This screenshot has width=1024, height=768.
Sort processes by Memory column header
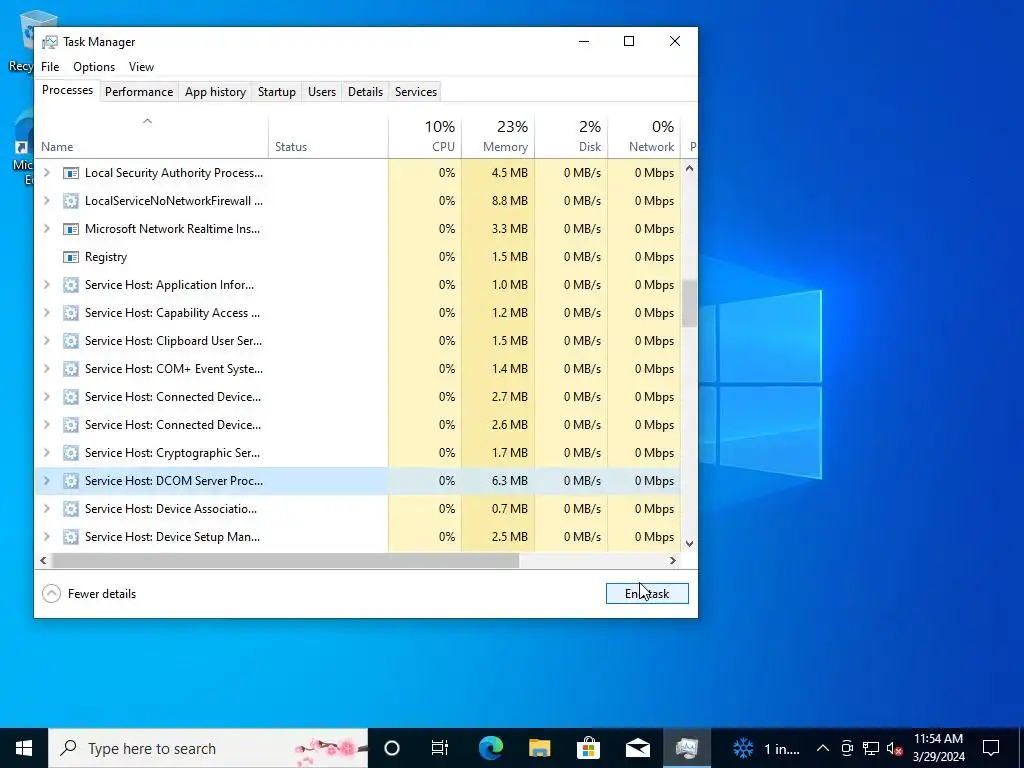pos(498,137)
